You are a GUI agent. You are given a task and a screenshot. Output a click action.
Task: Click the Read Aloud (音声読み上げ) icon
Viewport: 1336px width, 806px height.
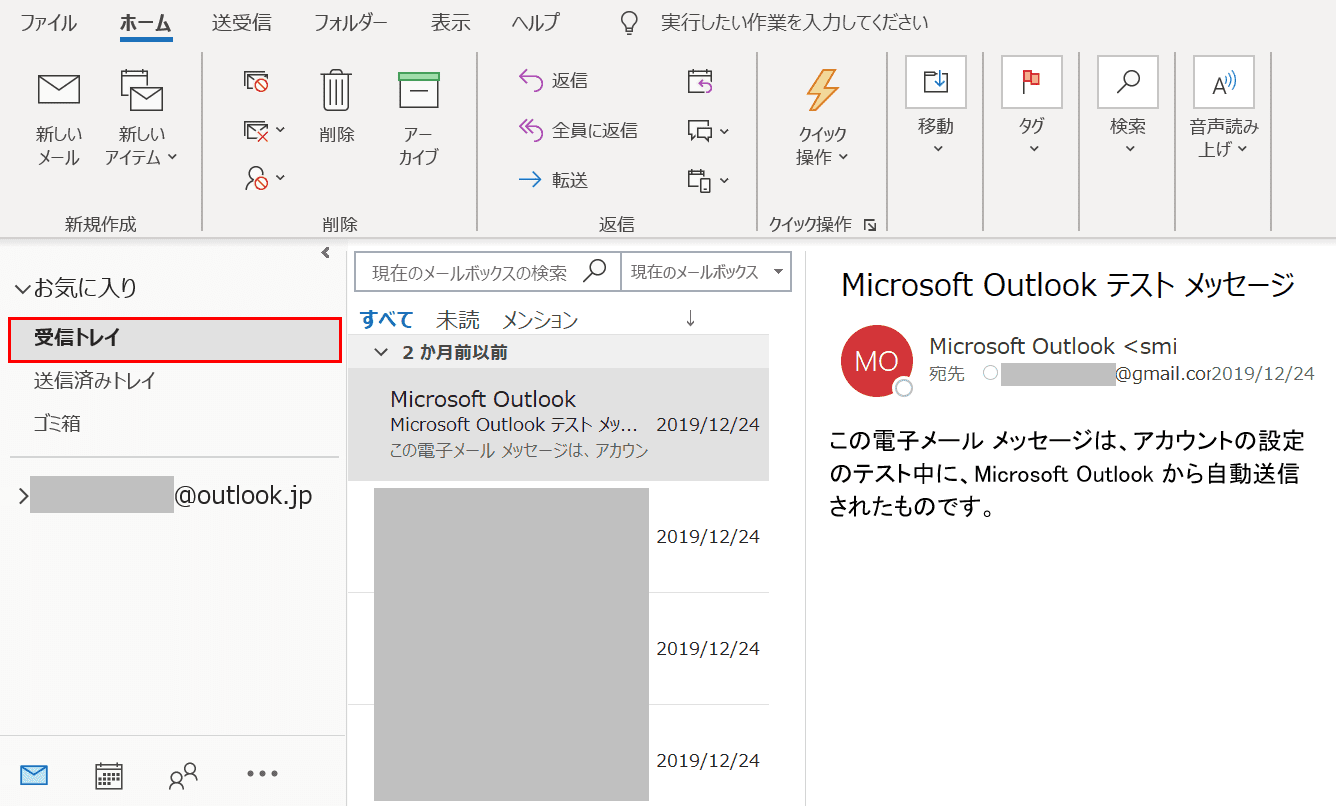[1224, 82]
